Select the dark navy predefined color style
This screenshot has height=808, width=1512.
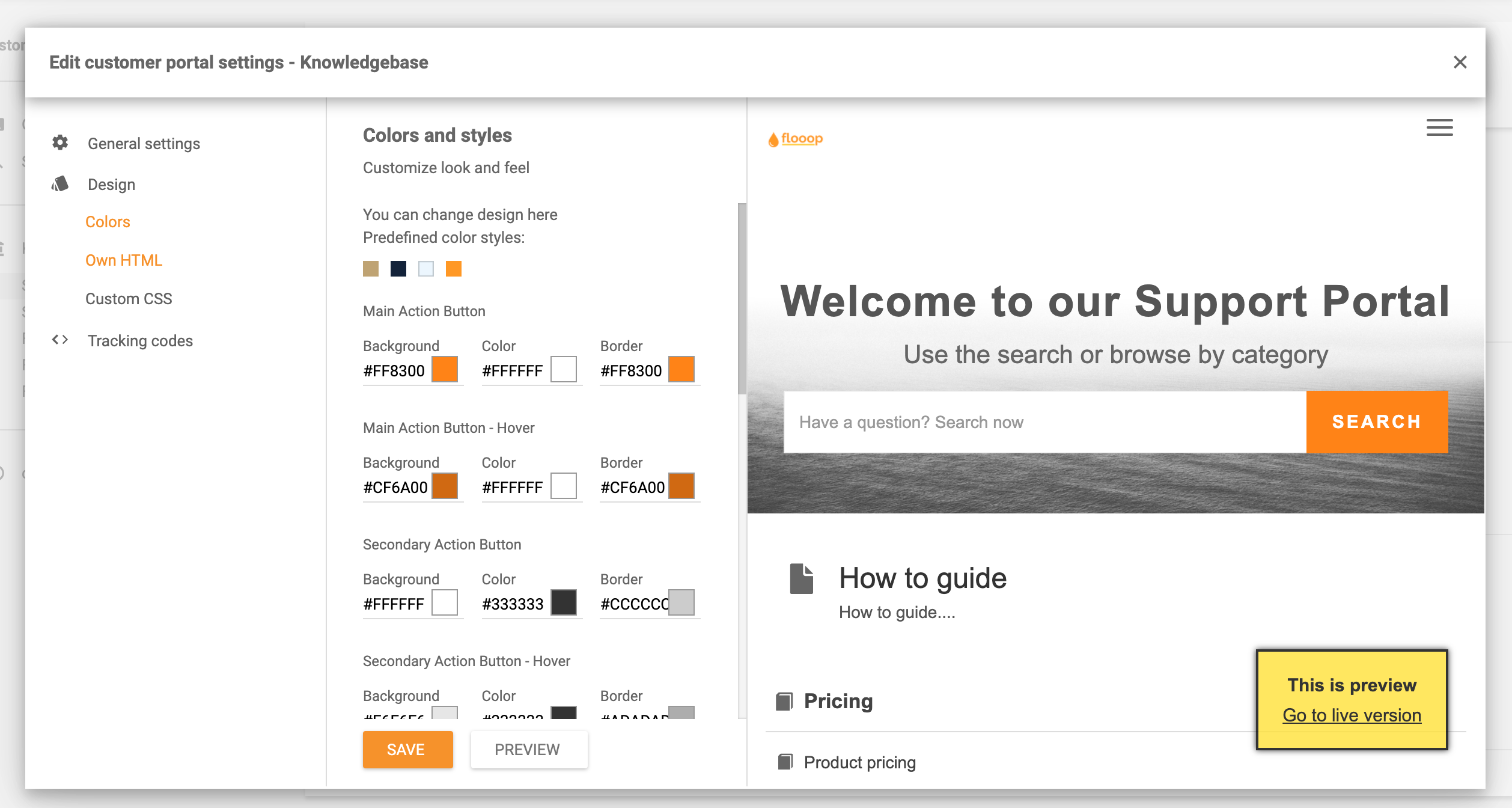pyautogui.click(x=398, y=268)
